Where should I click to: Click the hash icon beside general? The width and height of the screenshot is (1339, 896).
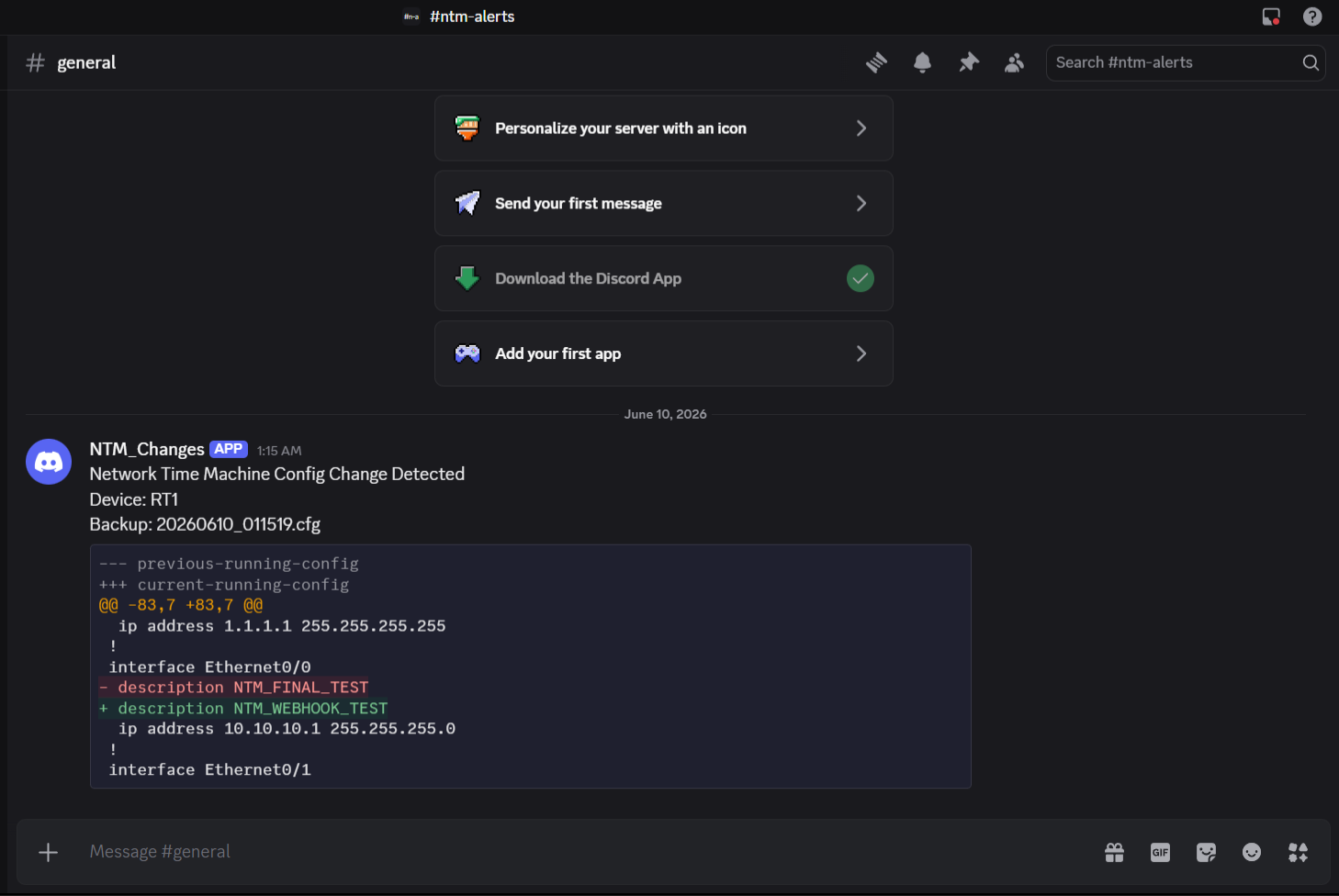pos(36,62)
